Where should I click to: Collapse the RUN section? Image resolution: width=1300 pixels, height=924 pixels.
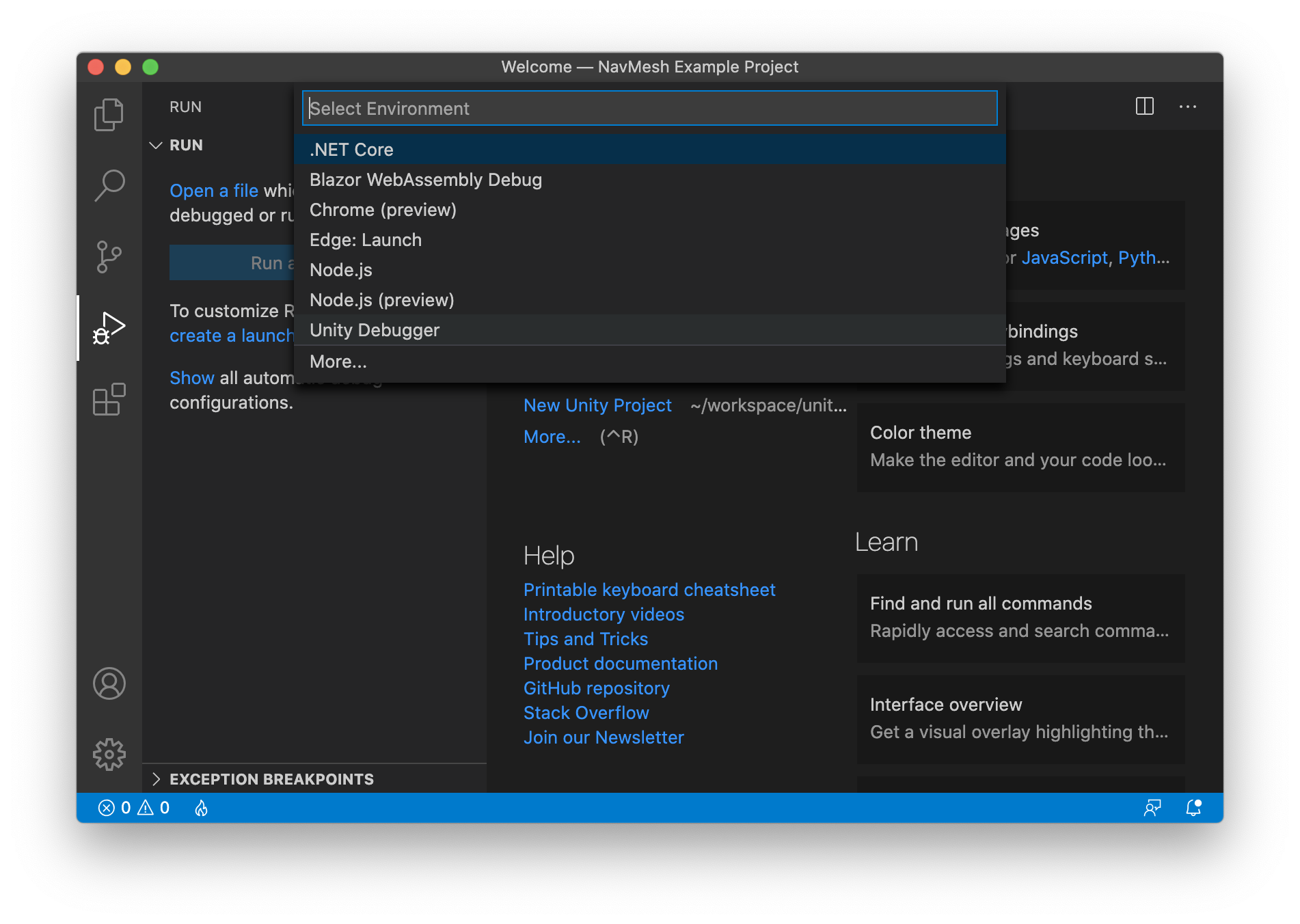tap(156, 145)
